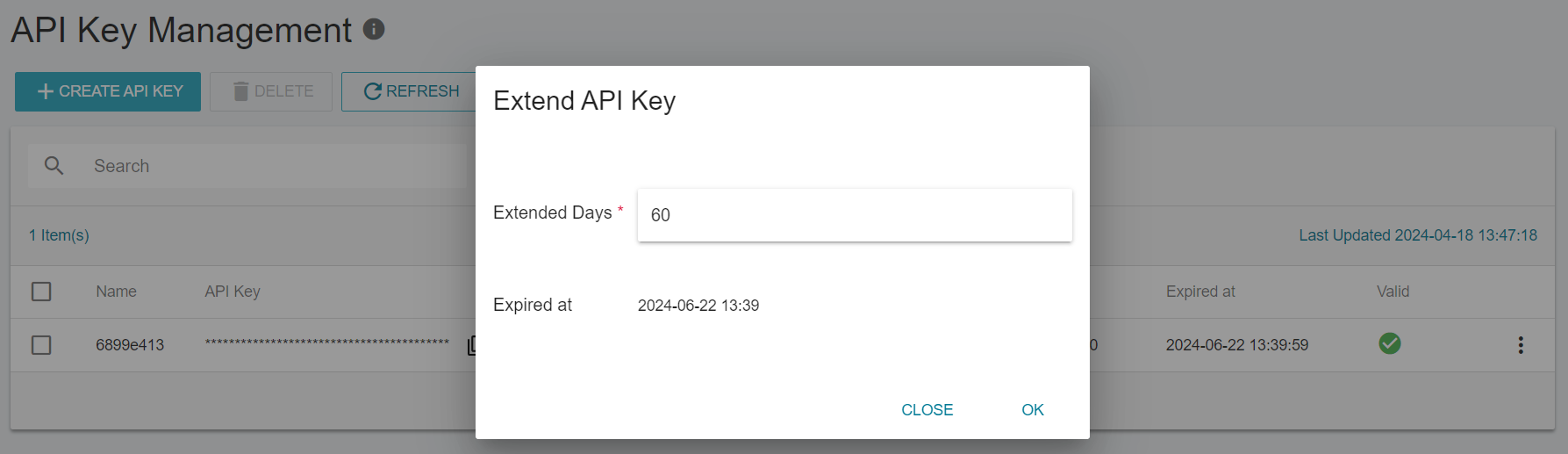Screen dimensions: 1568x454
Task: Click the Name column header
Action: (117, 292)
